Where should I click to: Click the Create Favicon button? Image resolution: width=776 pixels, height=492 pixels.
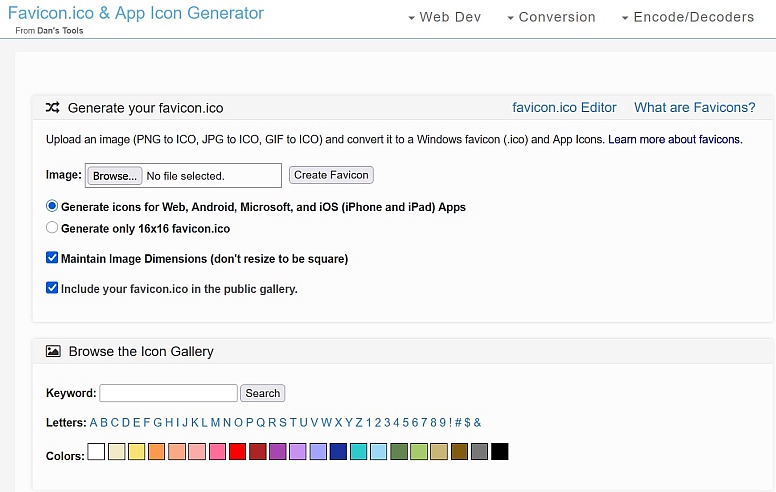331,175
